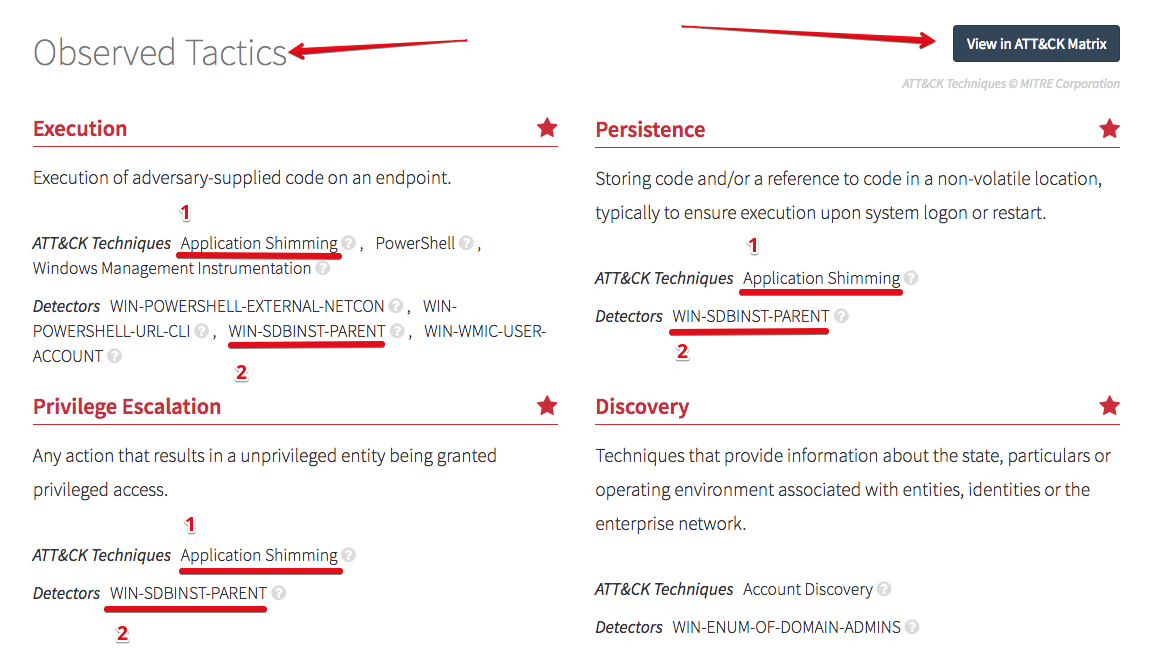This screenshot has height=661, width=1162.
Task: Click help icon after WIN-POWERSHELL-EXTERNAL-NETCON
Action: click(396, 306)
